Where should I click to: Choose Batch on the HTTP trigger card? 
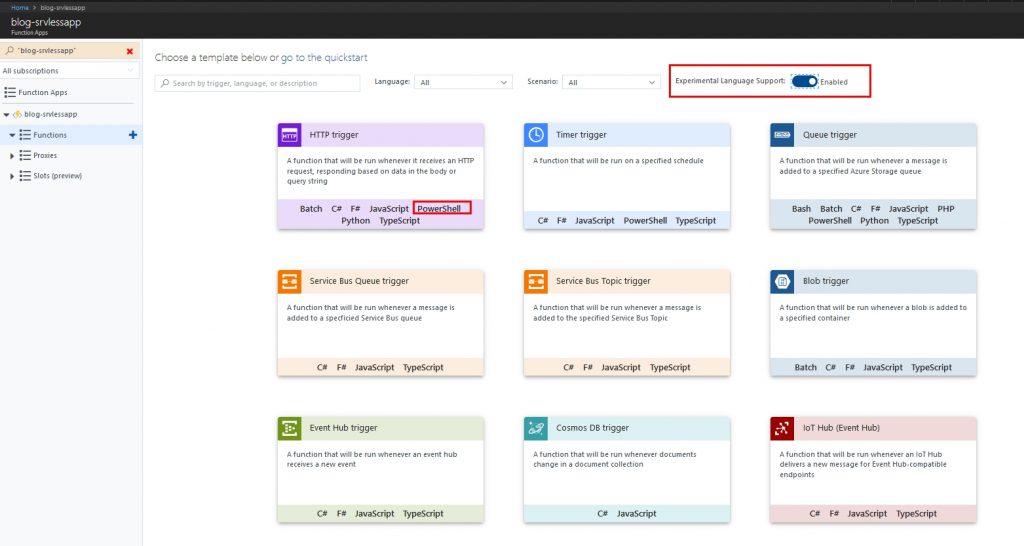[x=311, y=209]
